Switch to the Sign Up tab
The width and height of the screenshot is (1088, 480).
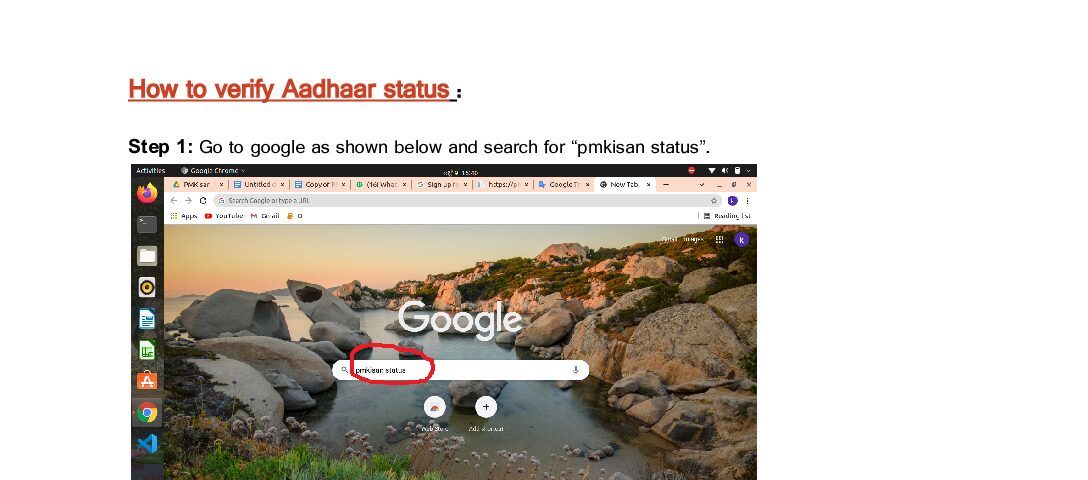(x=441, y=185)
